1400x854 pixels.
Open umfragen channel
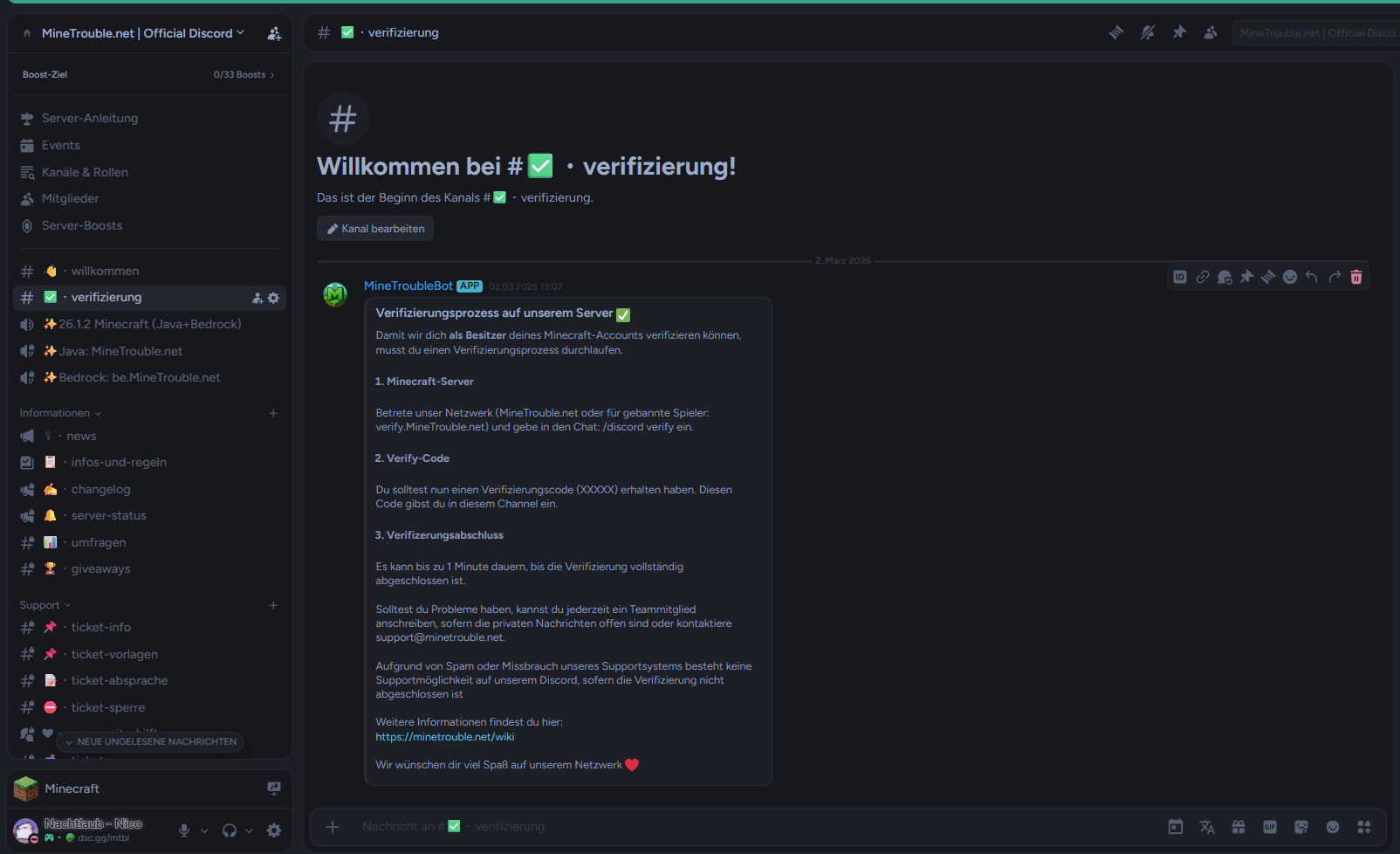[148, 542]
